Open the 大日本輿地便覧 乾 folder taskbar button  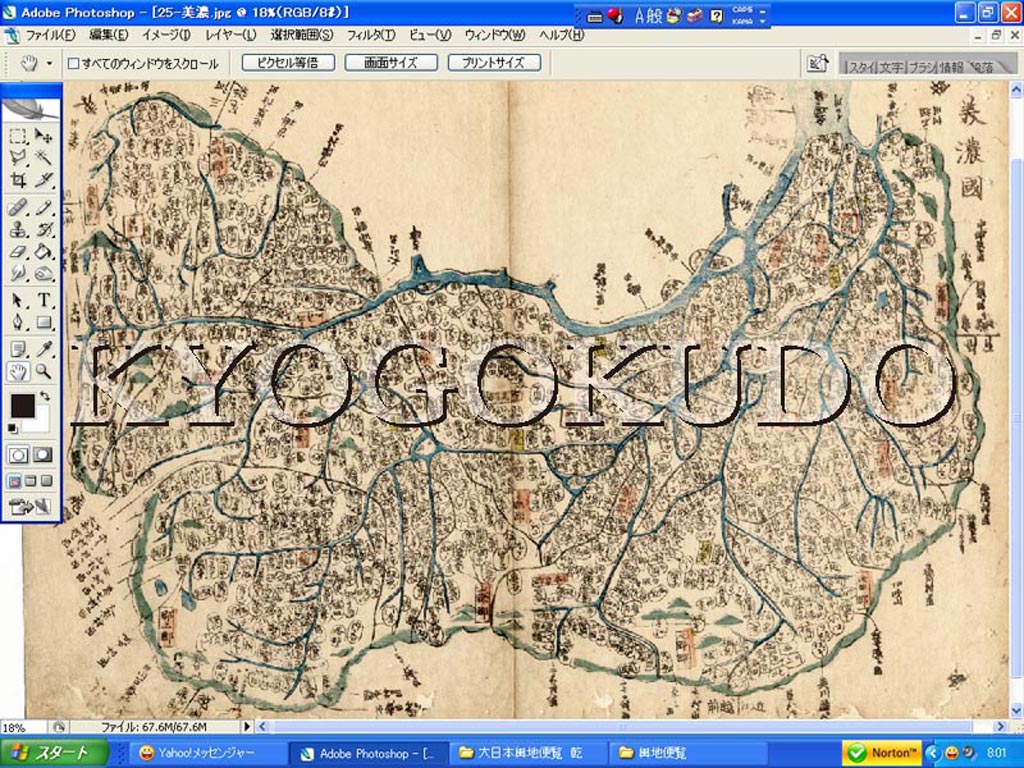528,753
